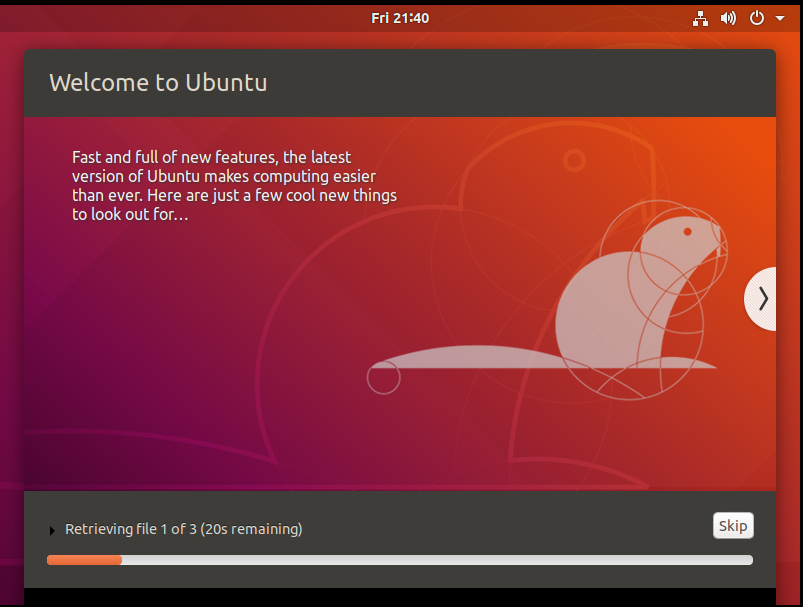Click the beaver illustration in slide
Viewport: 803px width, 607px height.
pyautogui.click(x=546, y=302)
